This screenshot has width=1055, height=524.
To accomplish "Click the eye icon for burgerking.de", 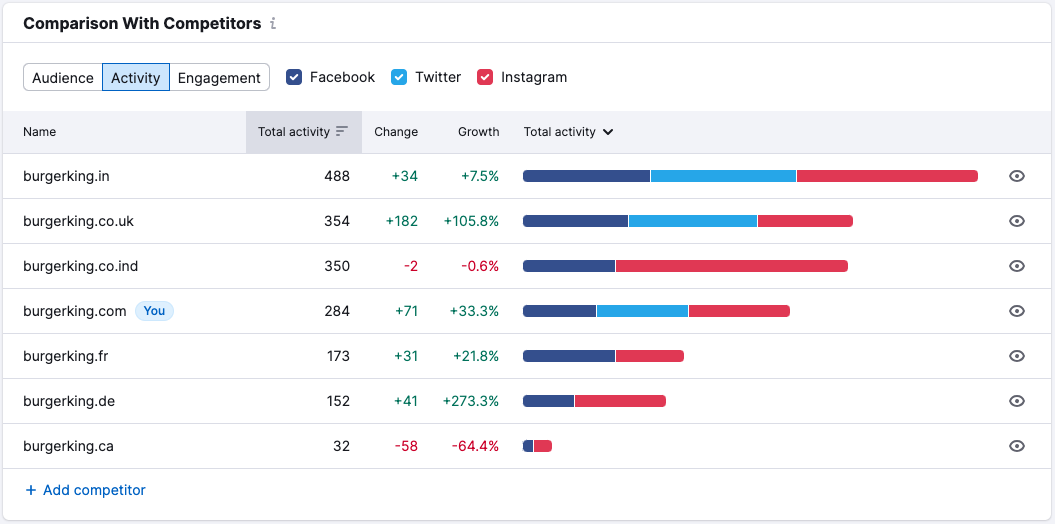I will click(x=1016, y=401).
